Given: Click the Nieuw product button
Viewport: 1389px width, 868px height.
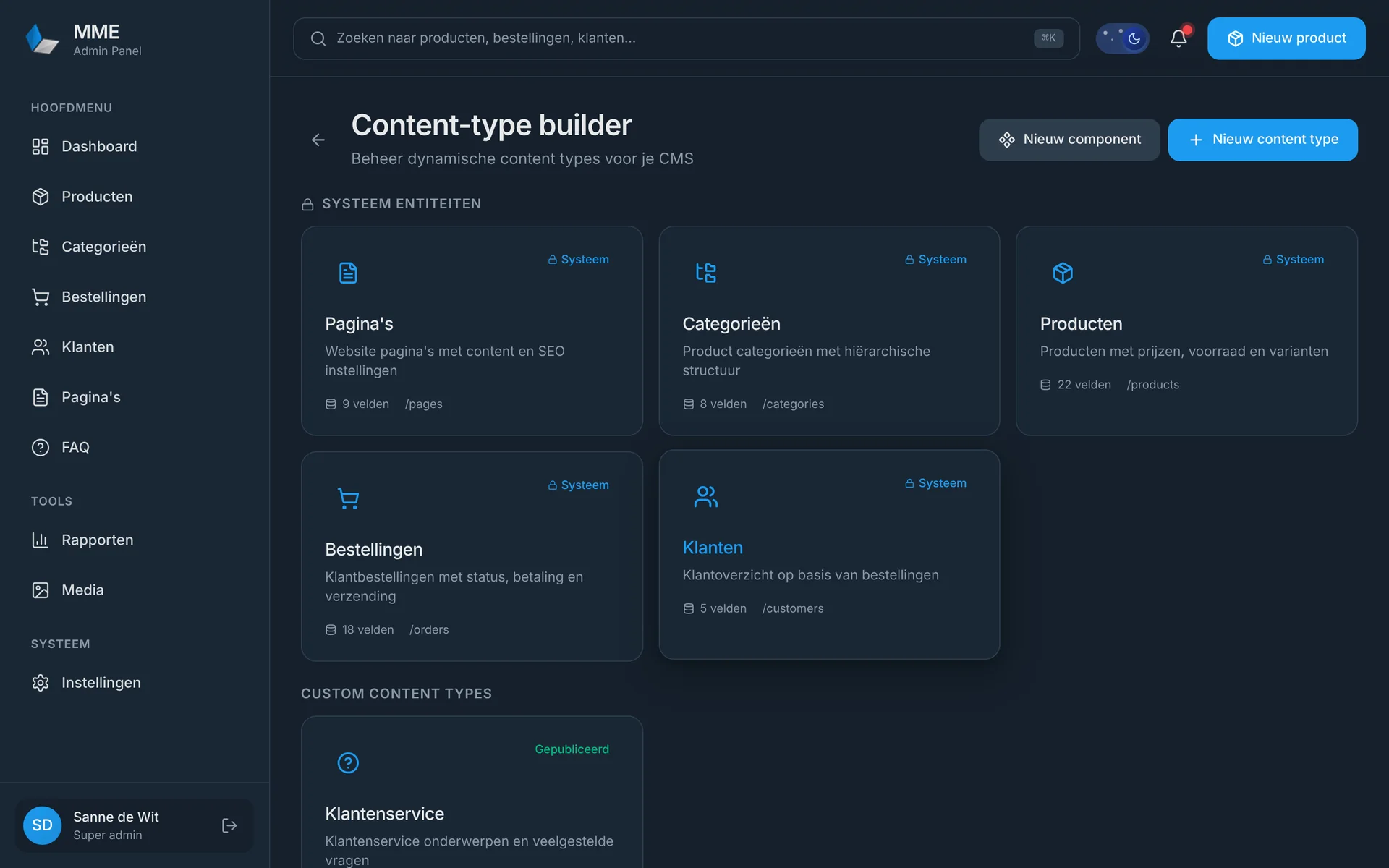Looking at the screenshot, I should [x=1286, y=38].
